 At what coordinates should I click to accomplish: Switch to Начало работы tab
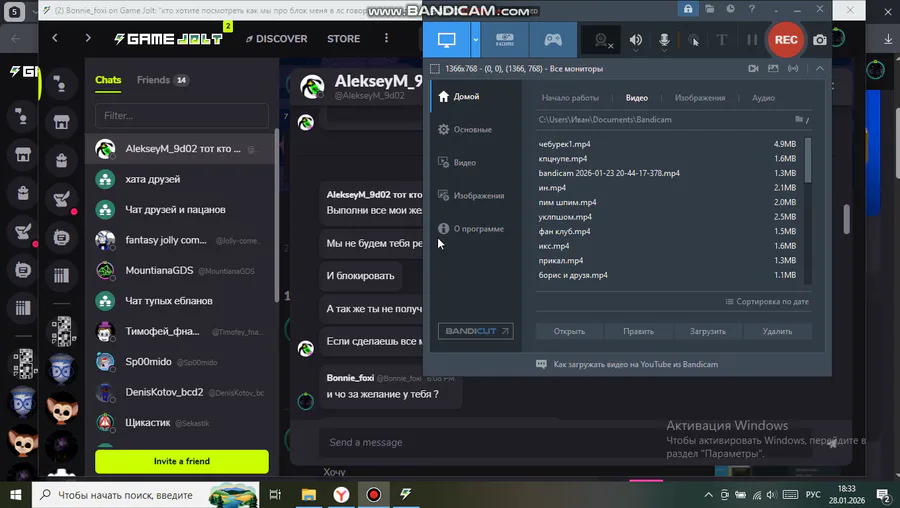570,98
